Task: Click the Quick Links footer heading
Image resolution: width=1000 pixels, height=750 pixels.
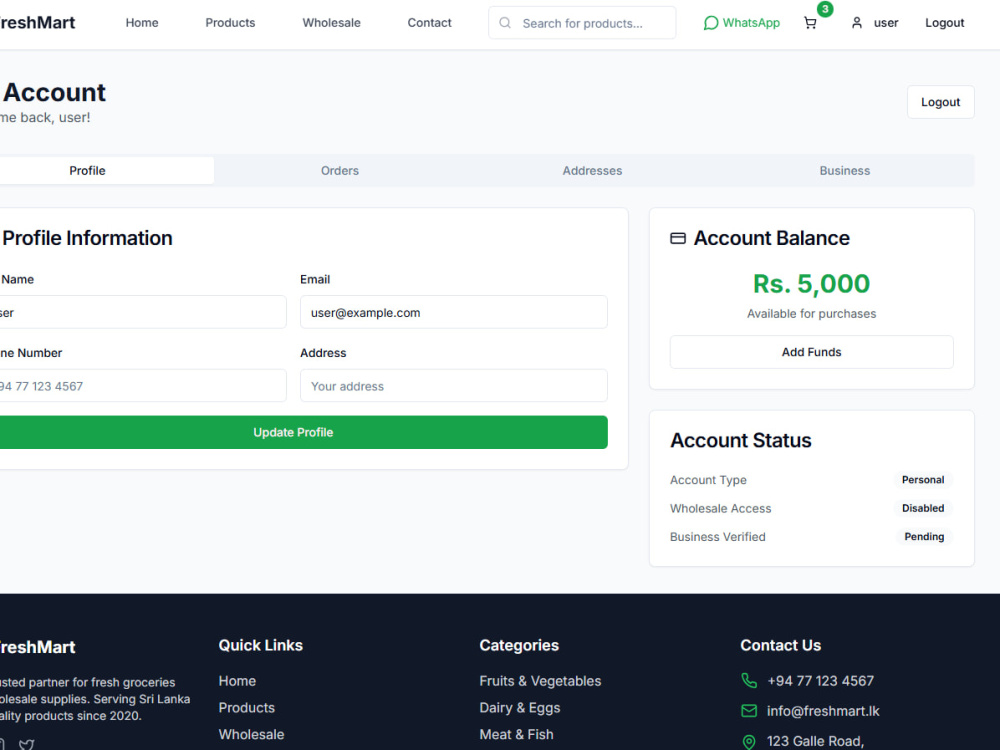Action: (x=261, y=645)
